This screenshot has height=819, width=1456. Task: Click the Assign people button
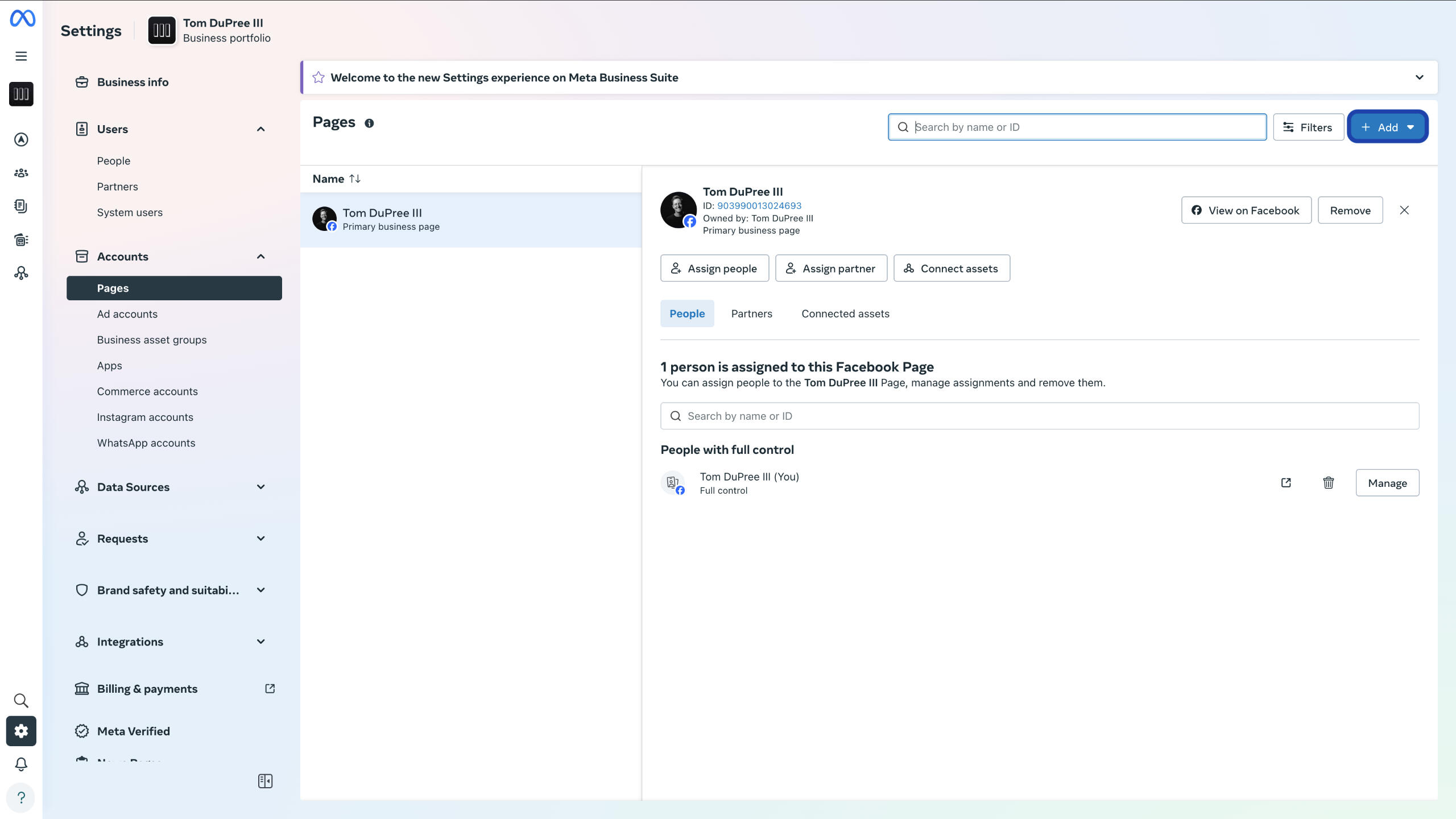pyautogui.click(x=714, y=268)
